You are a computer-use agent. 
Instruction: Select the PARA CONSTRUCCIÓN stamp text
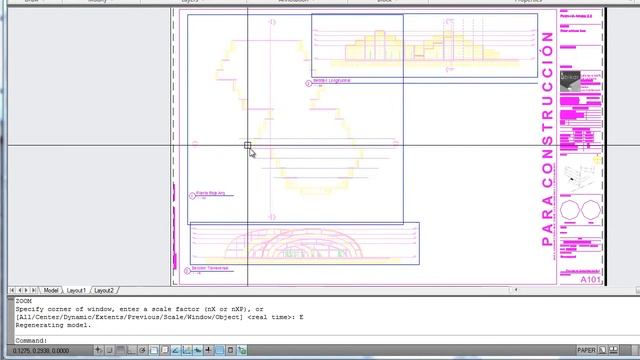[x=548, y=139]
